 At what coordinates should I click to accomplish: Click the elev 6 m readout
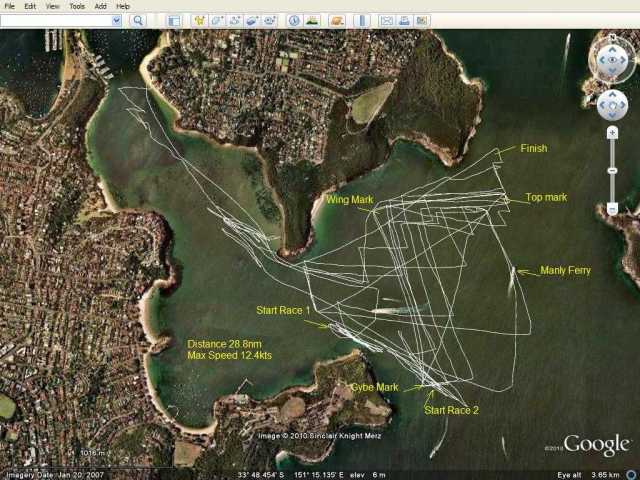(x=367, y=475)
